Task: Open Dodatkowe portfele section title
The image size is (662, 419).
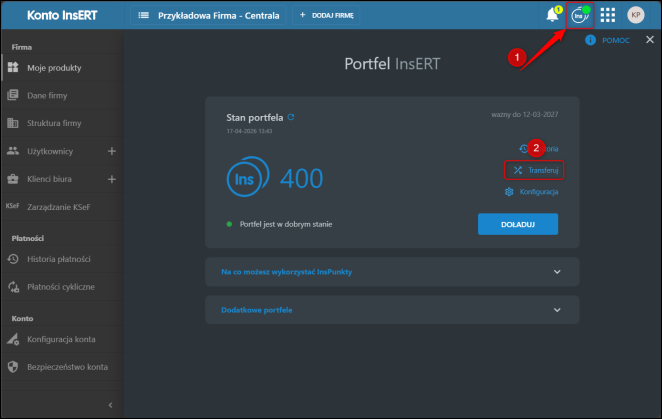Action: coord(257,310)
